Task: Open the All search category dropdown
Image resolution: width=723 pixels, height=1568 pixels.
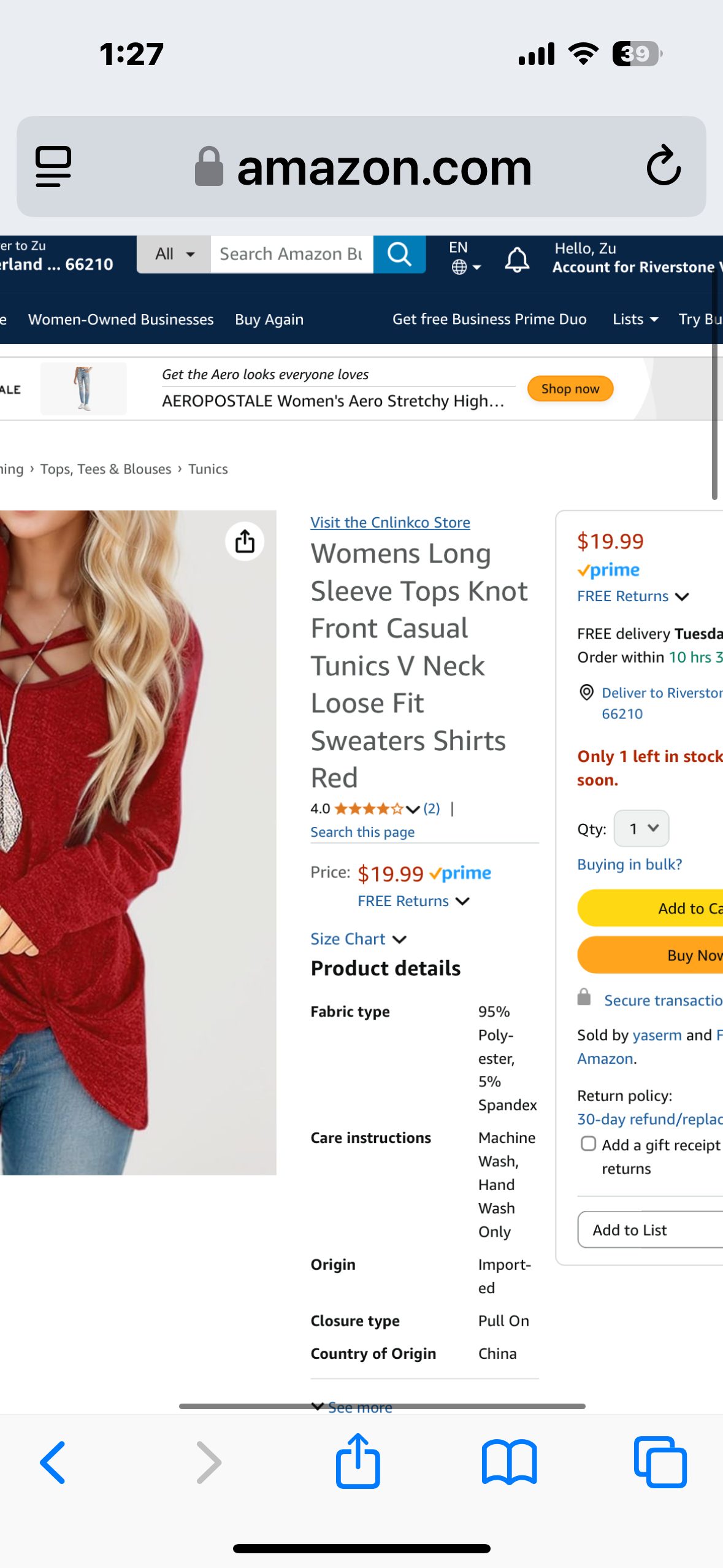Action: coord(174,254)
